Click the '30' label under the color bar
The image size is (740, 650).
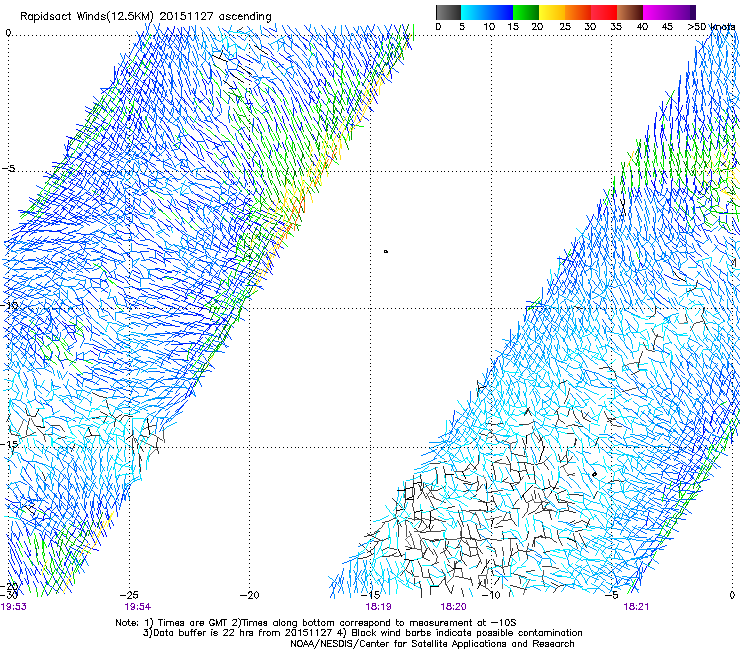590,26
